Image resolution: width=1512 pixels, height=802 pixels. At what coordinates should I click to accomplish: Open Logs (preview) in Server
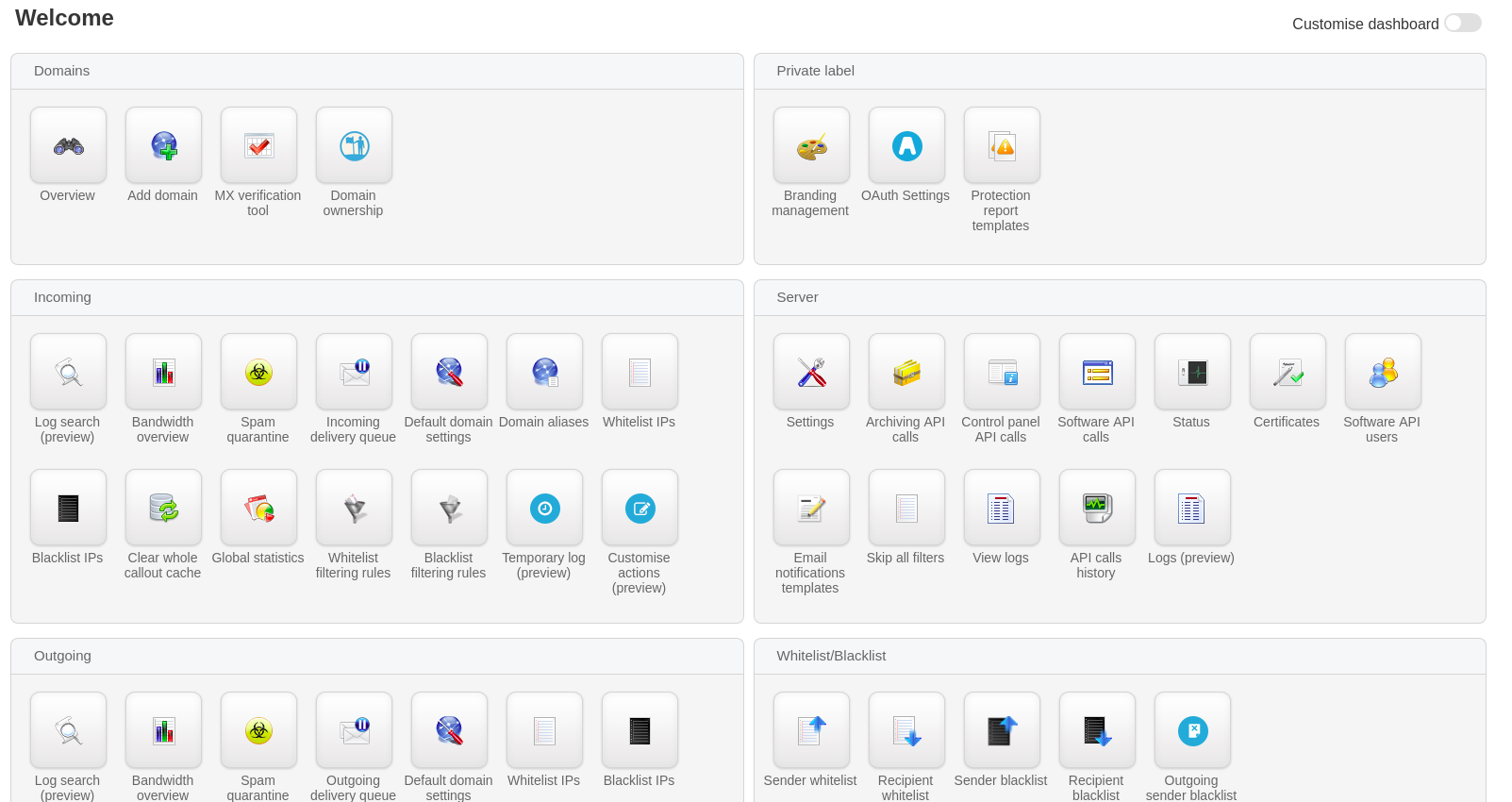pos(1192,508)
